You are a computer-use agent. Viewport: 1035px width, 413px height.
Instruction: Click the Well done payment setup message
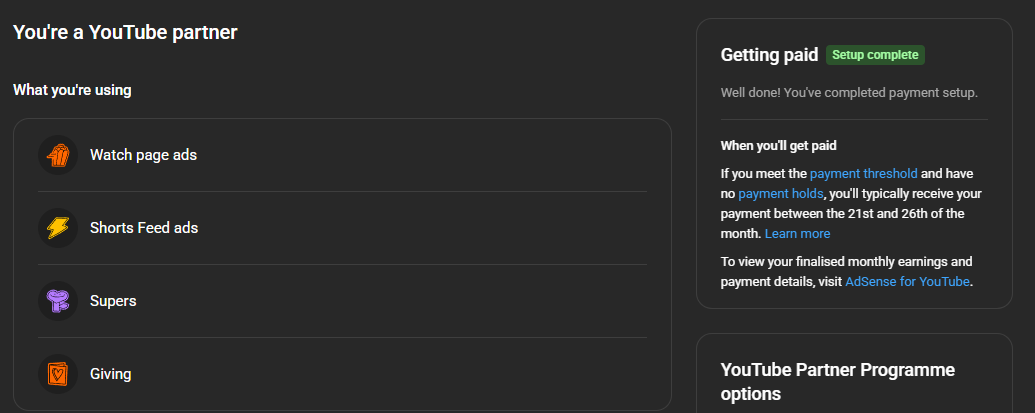click(x=848, y=92)
